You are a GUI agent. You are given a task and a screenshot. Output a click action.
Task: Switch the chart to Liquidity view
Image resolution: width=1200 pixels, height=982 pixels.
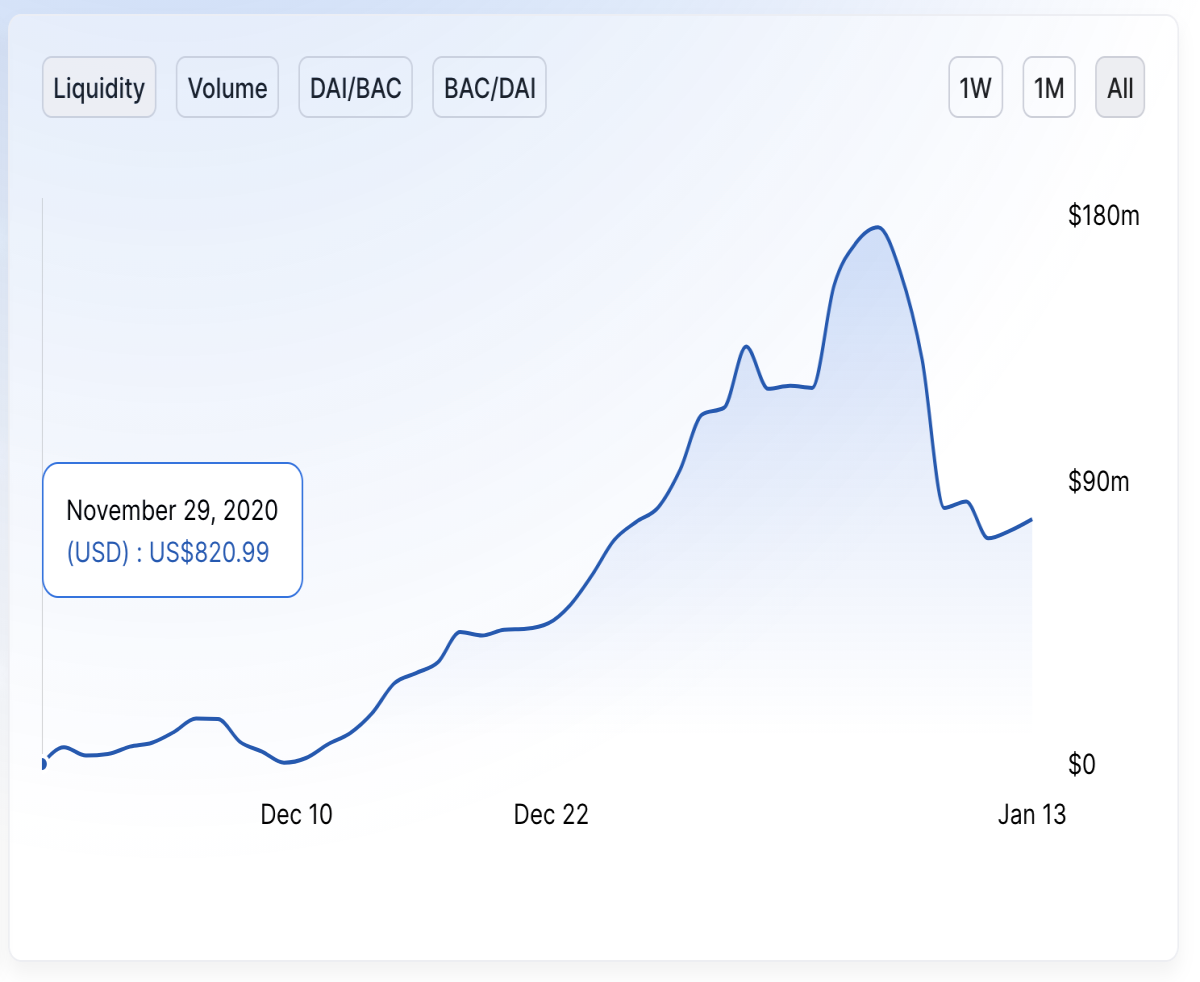99,88
